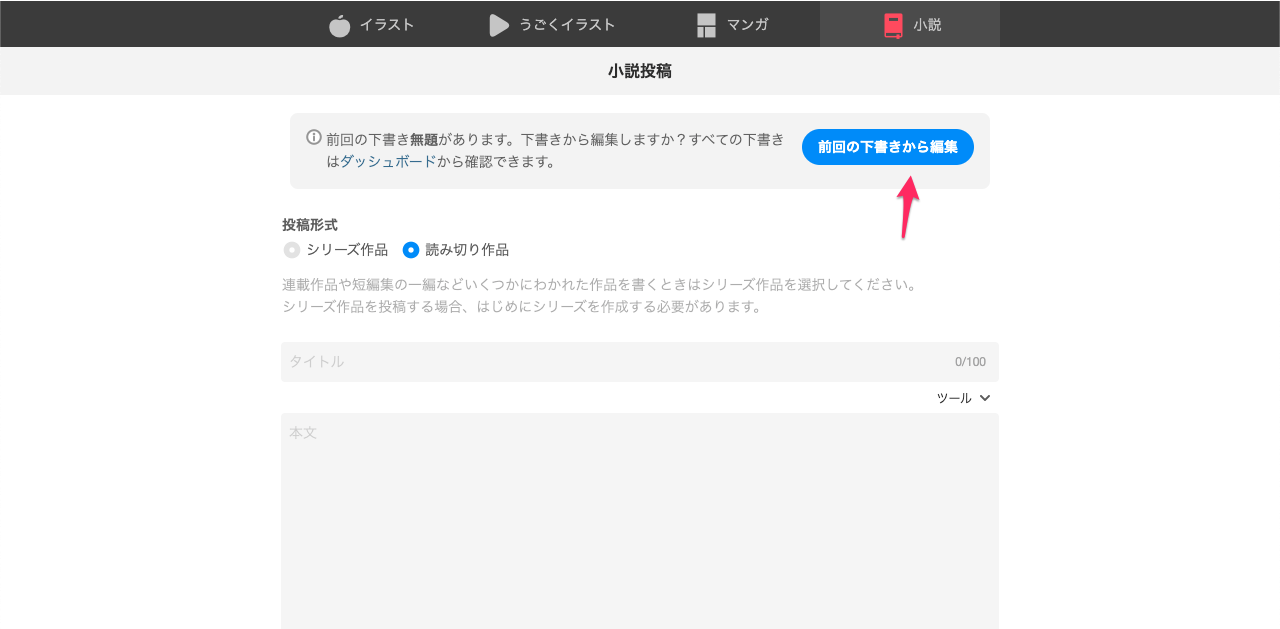This screenshot has height=629, width=1280.
Task: Go to the マンガ tab label
Action: [x=747, y=25]
